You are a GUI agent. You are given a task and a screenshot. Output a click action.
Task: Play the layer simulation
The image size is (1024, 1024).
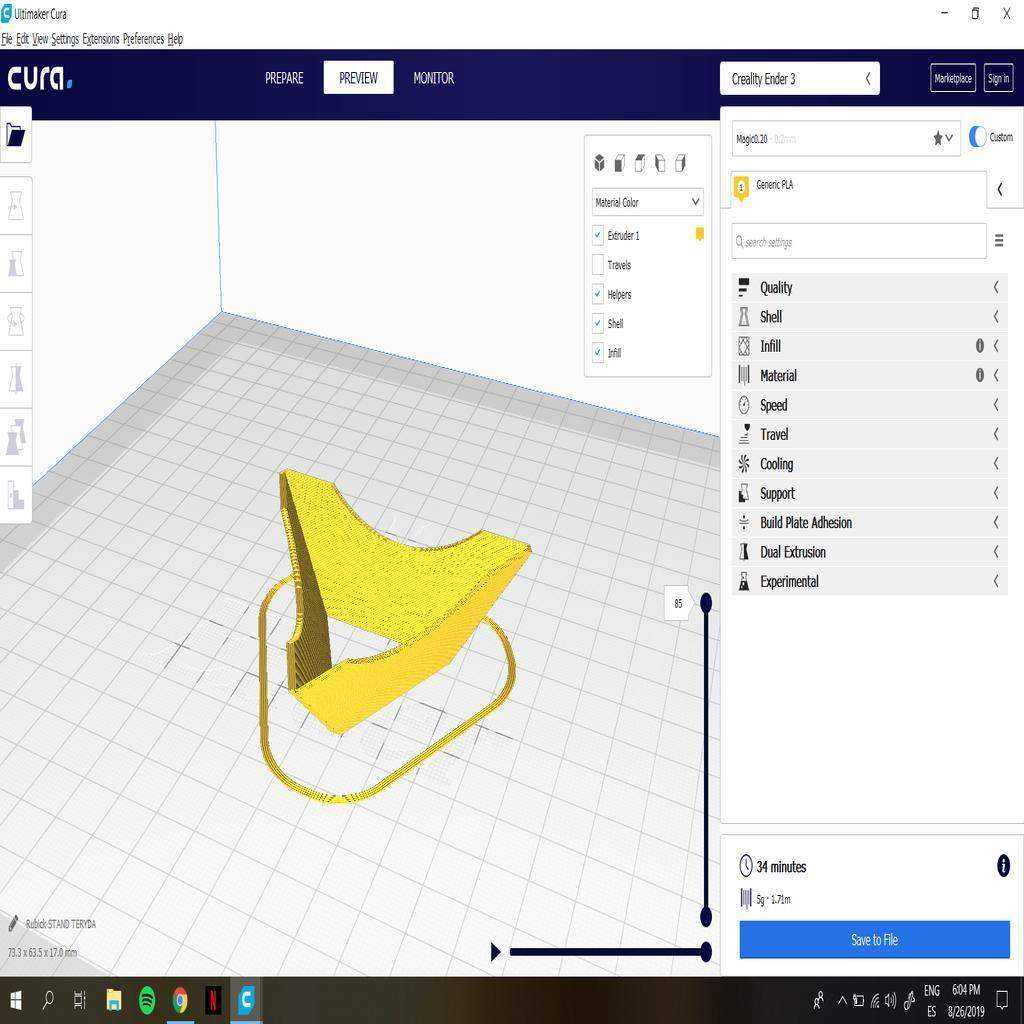(x=496, y=952)
